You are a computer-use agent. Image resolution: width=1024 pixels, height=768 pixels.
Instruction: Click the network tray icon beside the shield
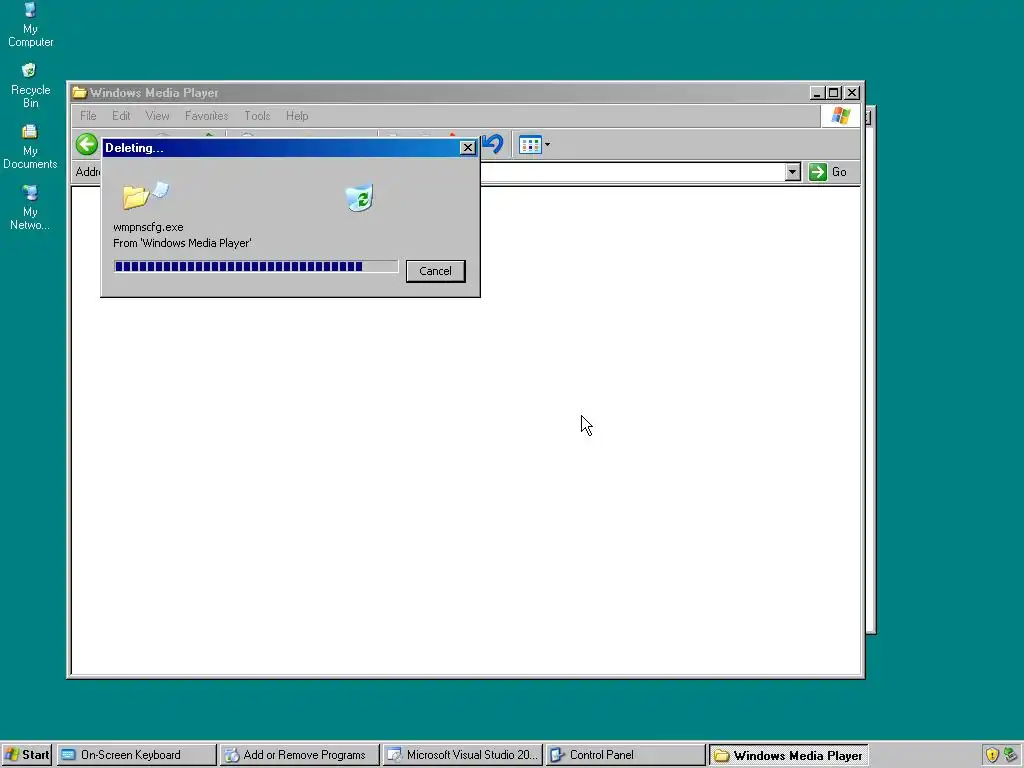(1010, 755)
